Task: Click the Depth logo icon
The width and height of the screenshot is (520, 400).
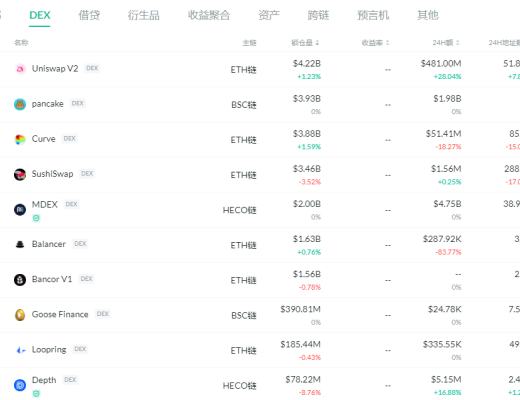Action: 20,385
